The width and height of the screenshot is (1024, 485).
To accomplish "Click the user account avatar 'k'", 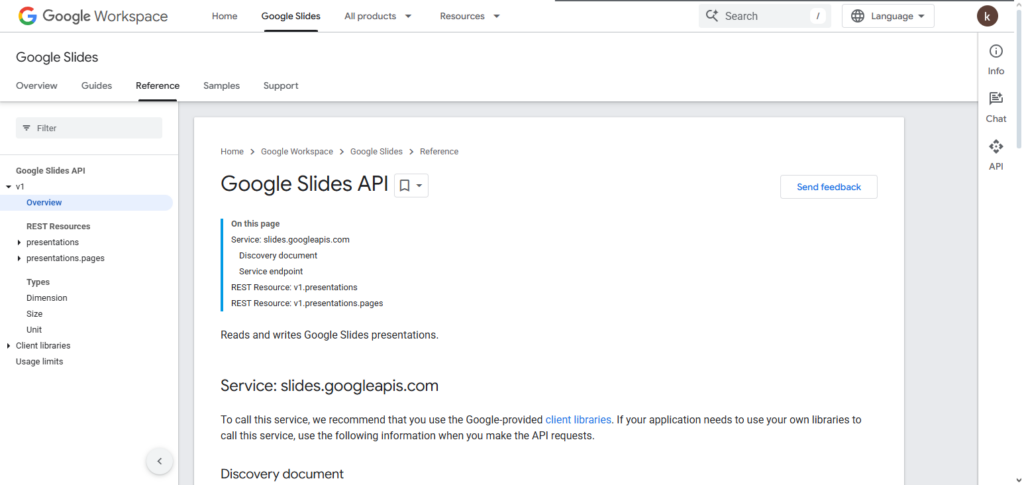I will click(x=987, y=16).
